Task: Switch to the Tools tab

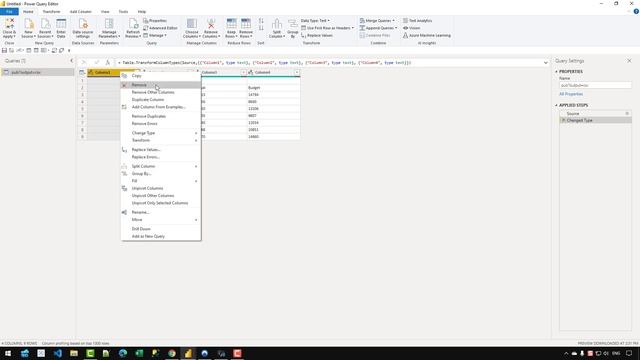Action: point(123,11)
